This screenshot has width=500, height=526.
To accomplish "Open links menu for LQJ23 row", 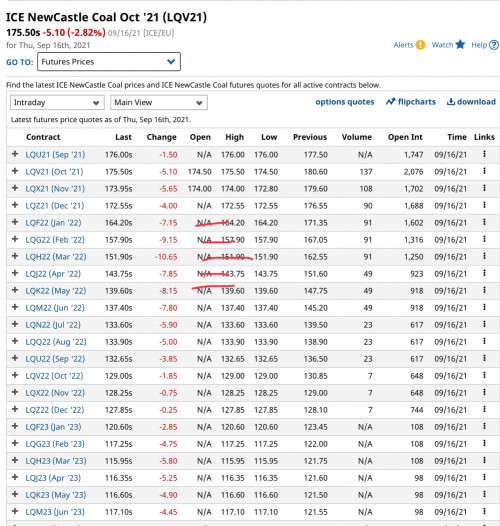I will (x=484, y=477).
